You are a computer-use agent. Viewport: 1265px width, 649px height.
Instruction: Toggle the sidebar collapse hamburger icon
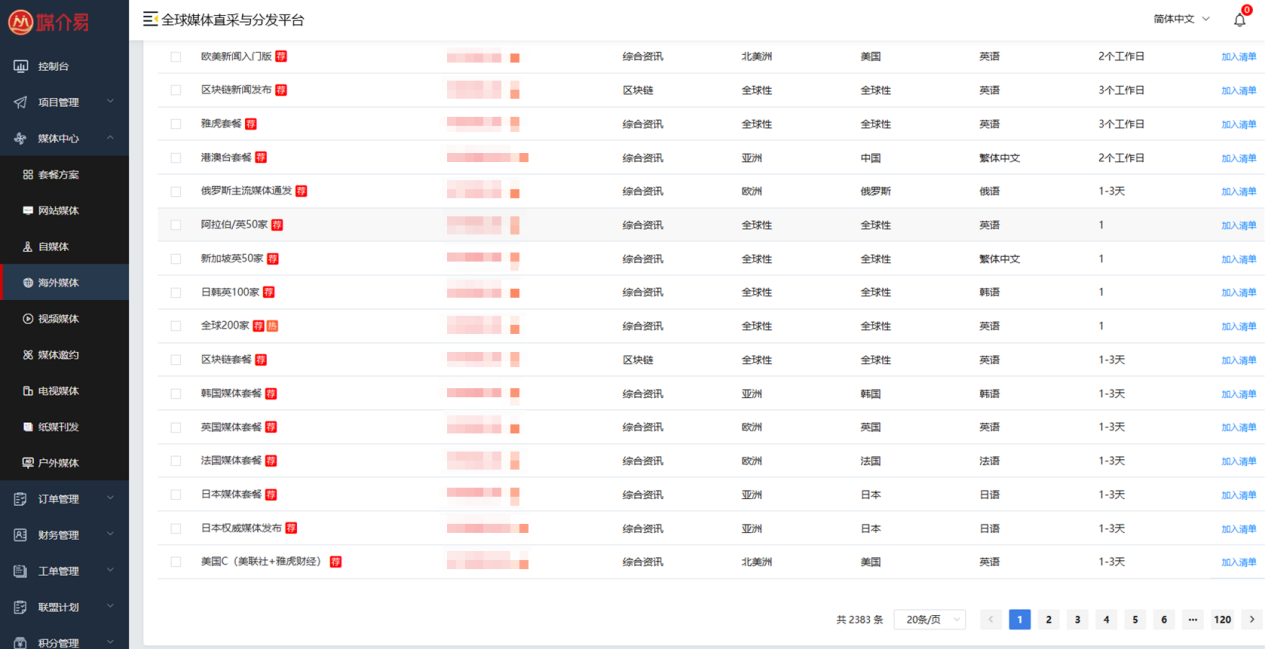coord(150,19)
